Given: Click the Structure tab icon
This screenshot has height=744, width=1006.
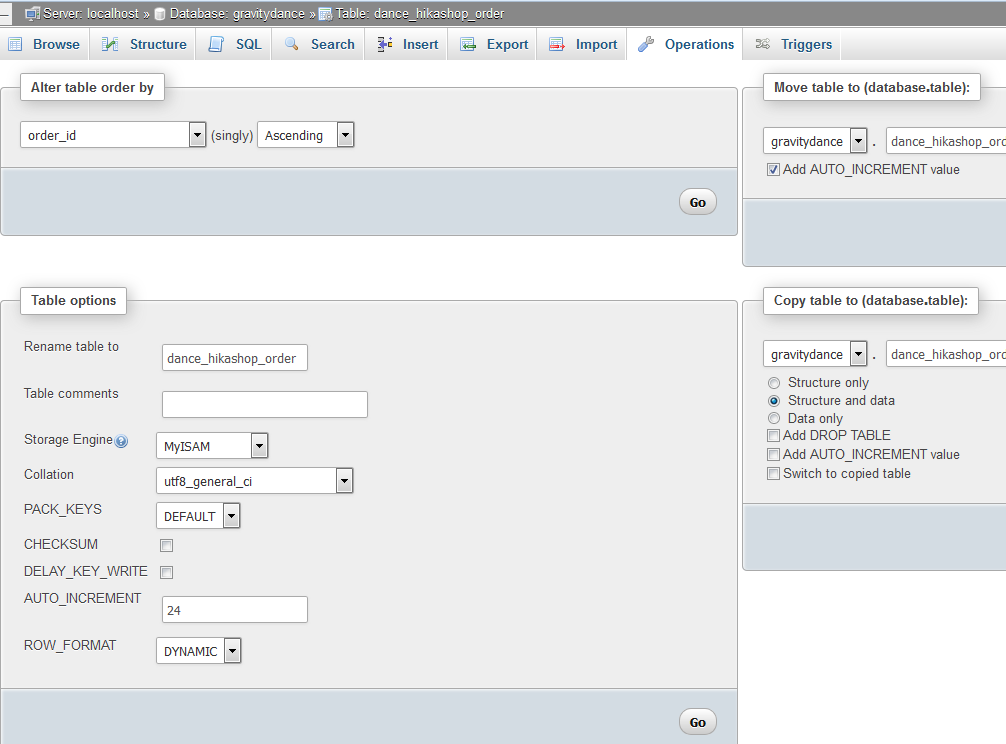Looking at the screenshot, I should (110, 44).
